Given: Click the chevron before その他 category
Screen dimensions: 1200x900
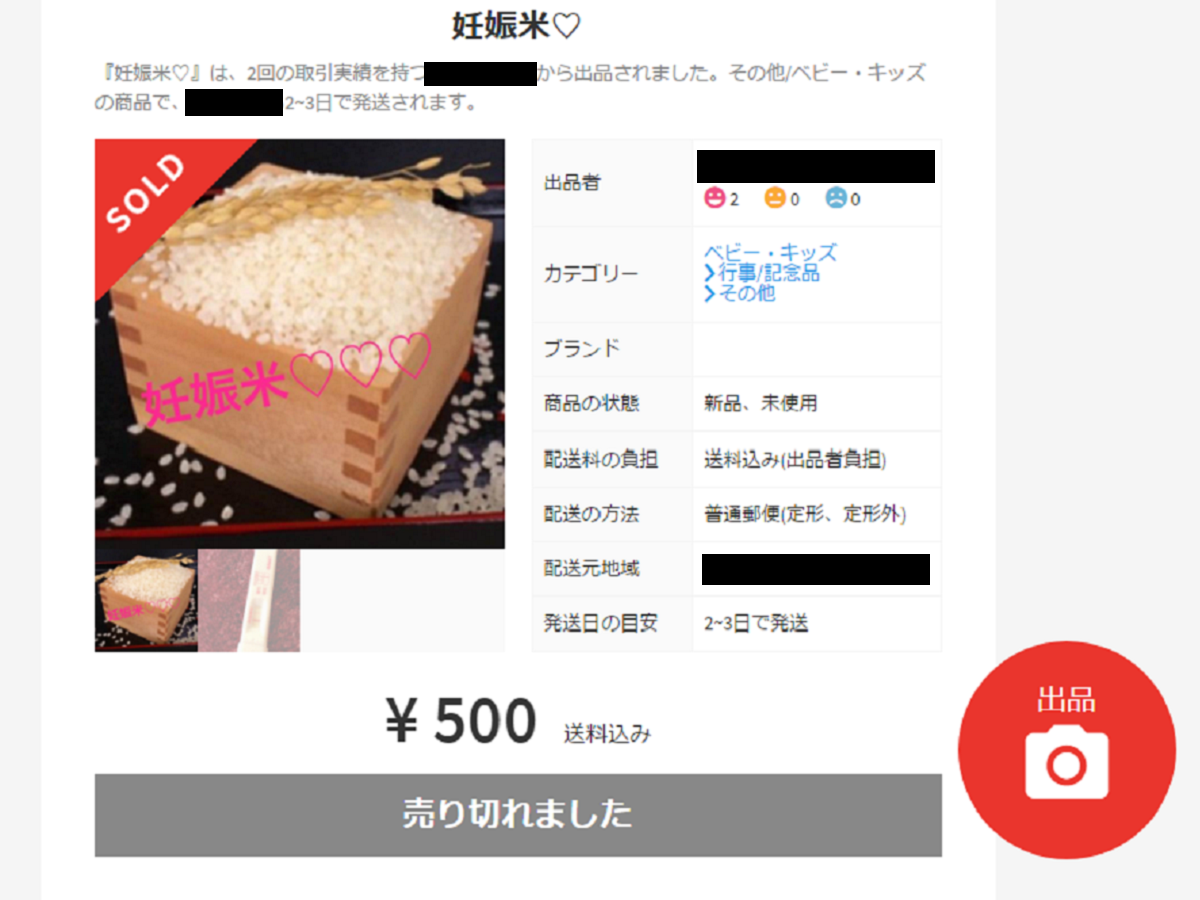Looking at the screenshot, I should tap(709, 294).
